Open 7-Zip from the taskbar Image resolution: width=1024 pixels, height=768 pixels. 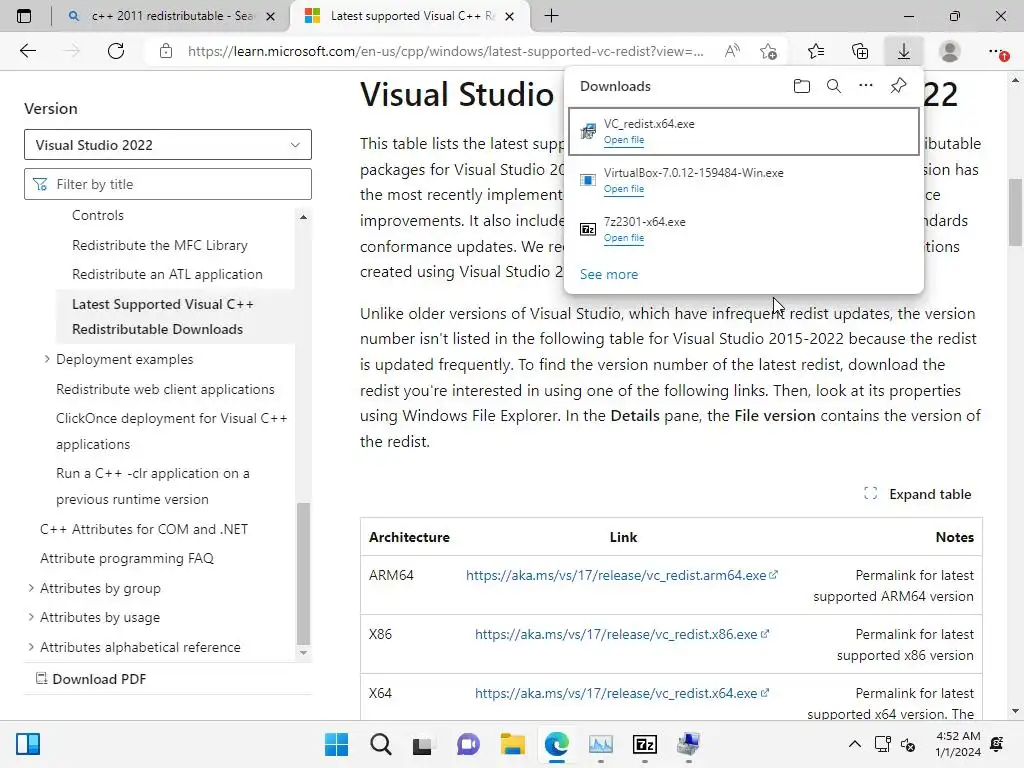[x=645, y=744]
